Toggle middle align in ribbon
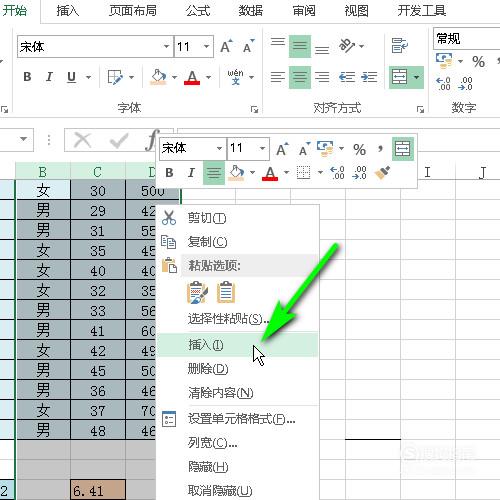Viewport: 500px width, 500px height. coord(300,46)
